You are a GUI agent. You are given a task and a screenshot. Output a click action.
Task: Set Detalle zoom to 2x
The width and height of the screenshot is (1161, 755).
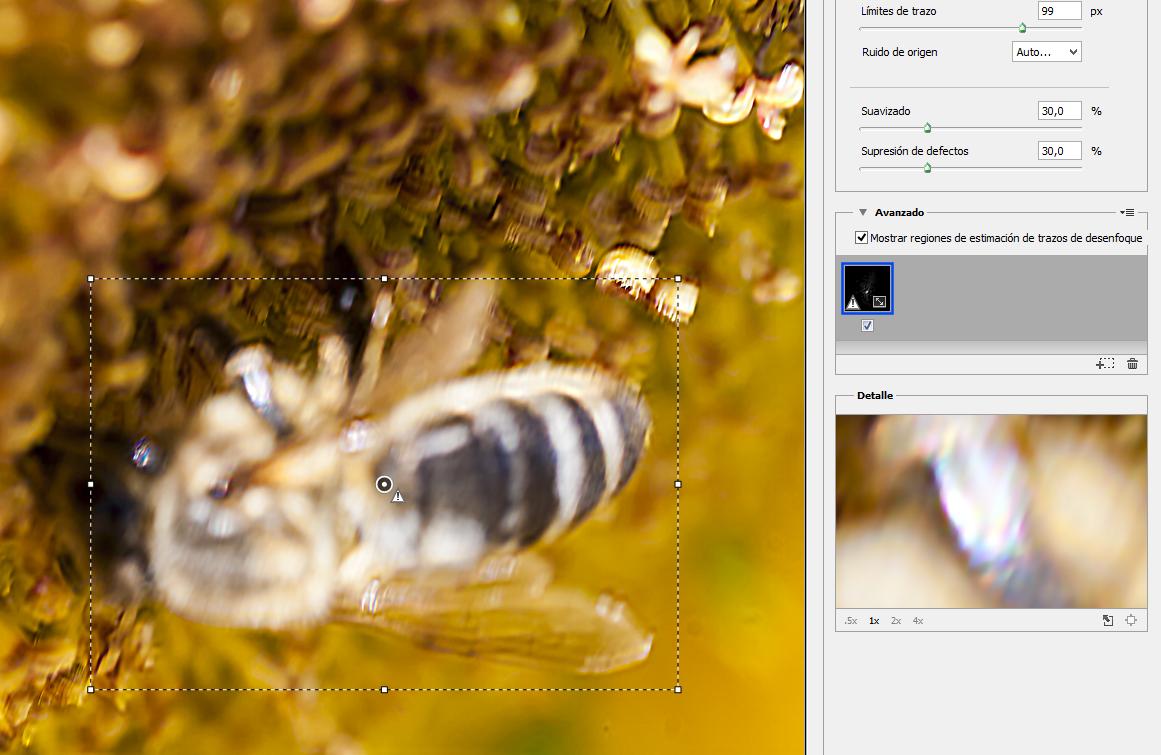pos(896,621)
